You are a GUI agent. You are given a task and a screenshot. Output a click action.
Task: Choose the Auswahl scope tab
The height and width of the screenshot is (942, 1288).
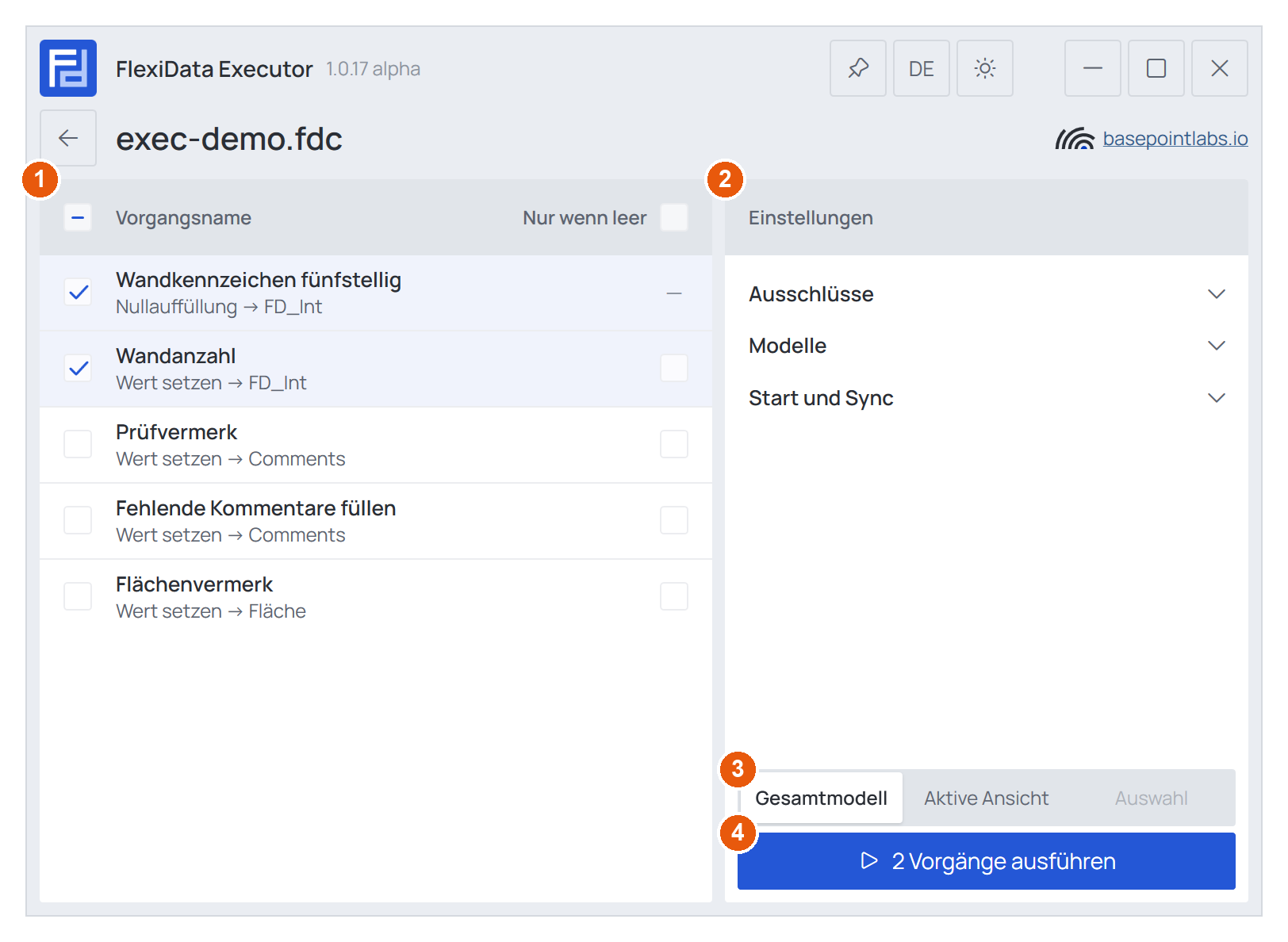1151,798
